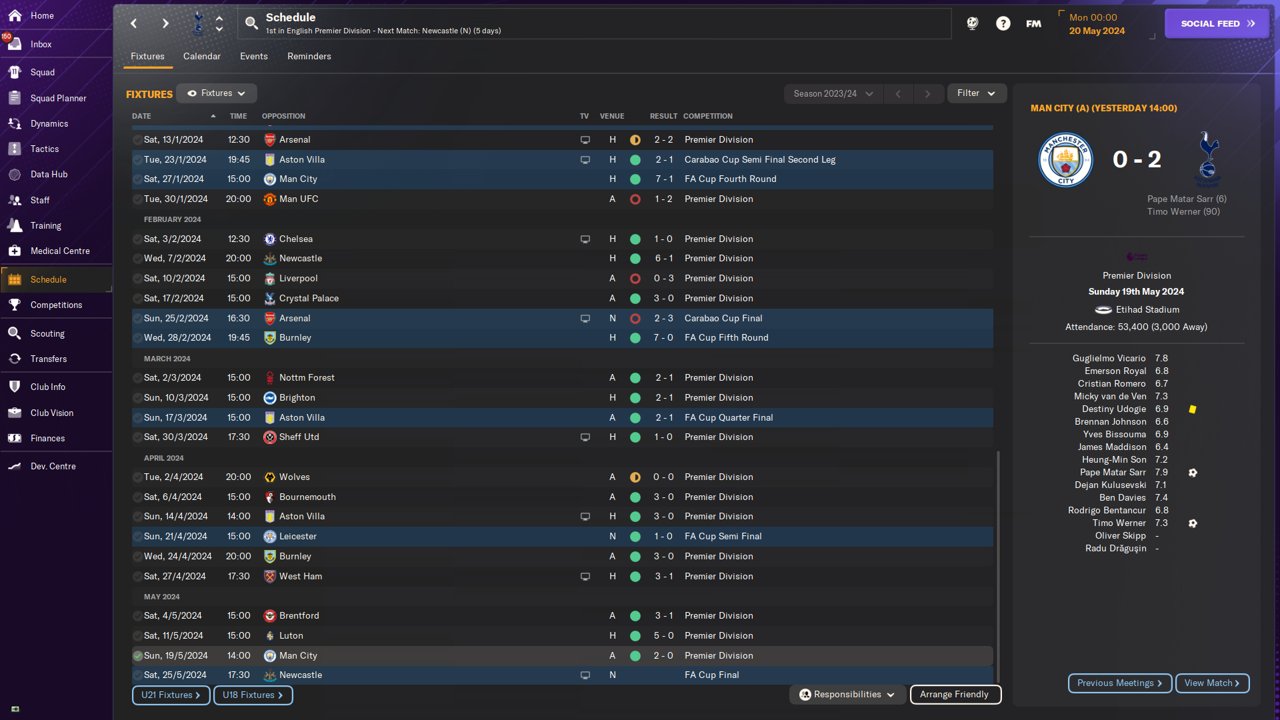Viewport: 1280px width, 720px height.
Task: Click the fixtures list vertical scrollbar
Action: click(998, 560)
